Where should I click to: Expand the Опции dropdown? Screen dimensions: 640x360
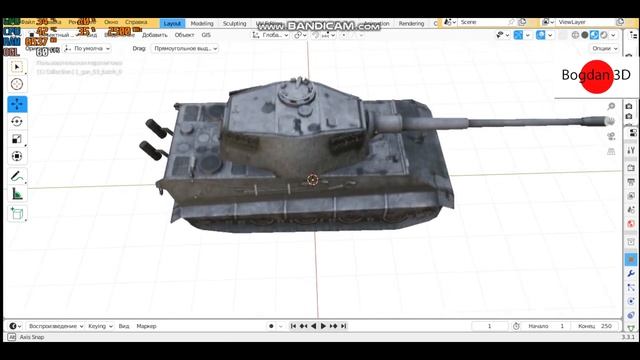[605, 48]
